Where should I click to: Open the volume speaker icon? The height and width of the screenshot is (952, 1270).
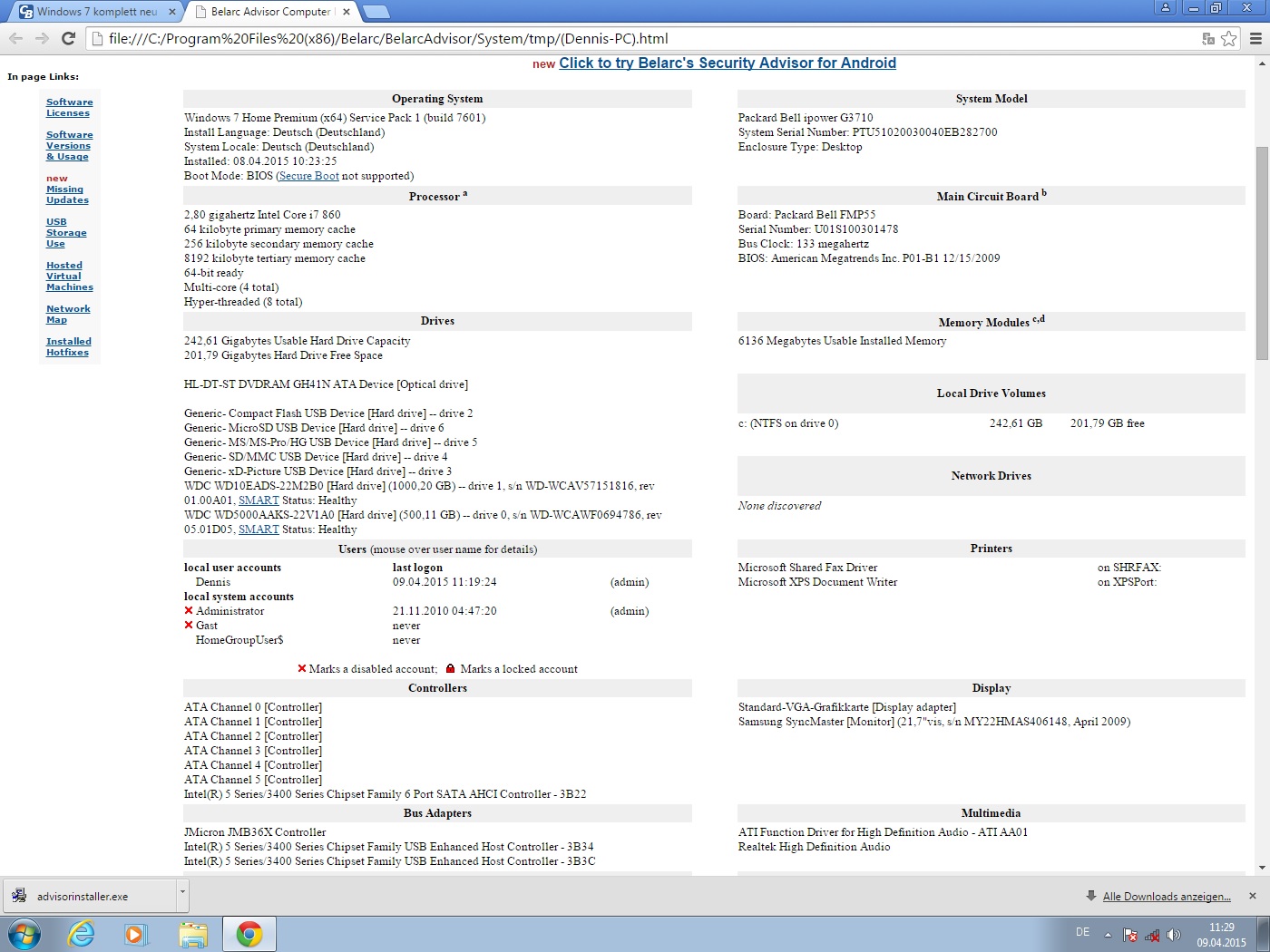click(x=1174, y=935)
